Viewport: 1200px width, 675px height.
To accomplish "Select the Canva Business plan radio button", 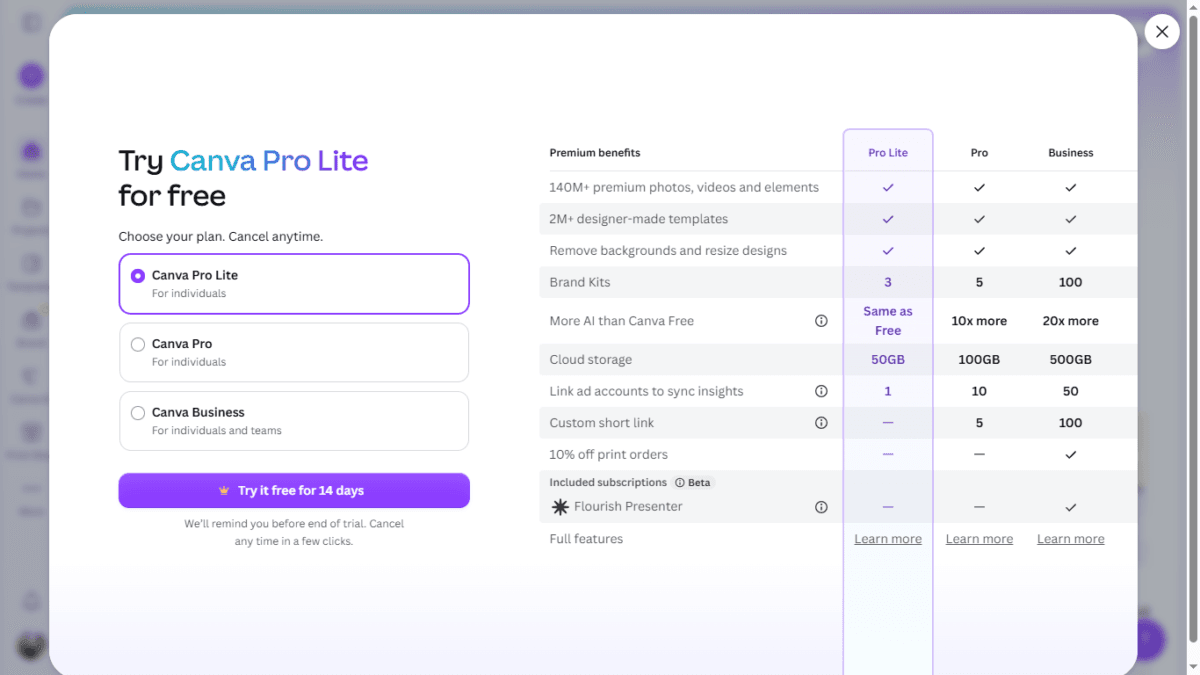I will [x=138, y=413].
